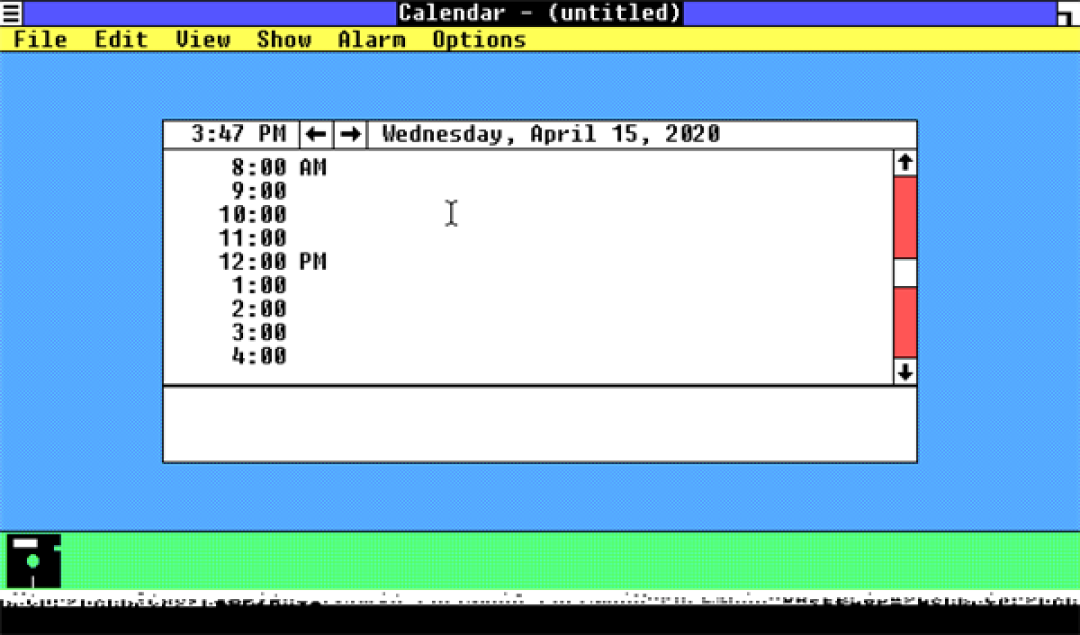Click the scroll up arrow of appointment list
This screenshot has width=1080, height=635.
(905, 163)
